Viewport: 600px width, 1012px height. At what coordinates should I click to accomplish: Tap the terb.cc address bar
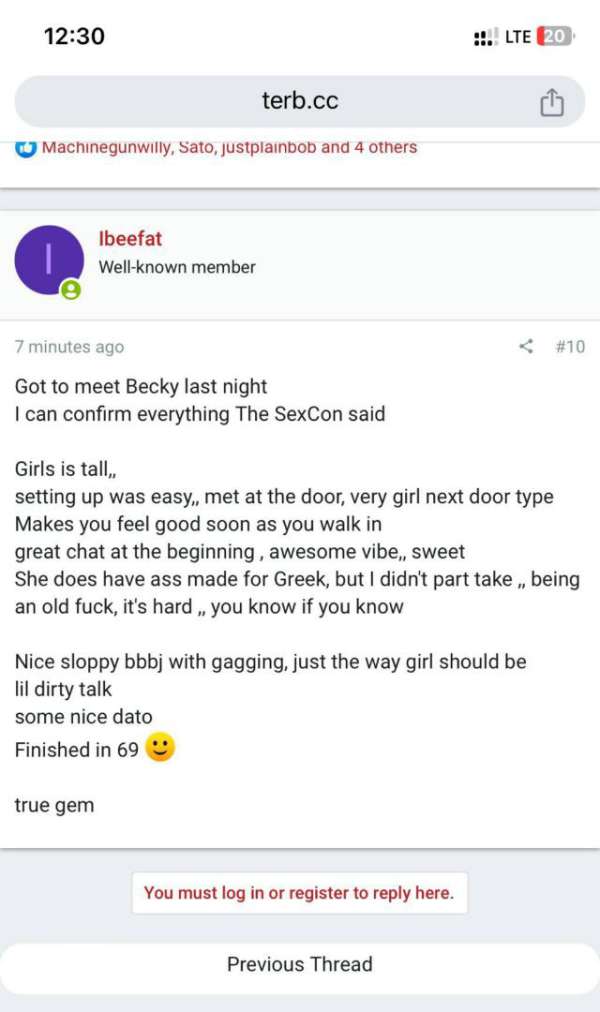tap(300, 101)
